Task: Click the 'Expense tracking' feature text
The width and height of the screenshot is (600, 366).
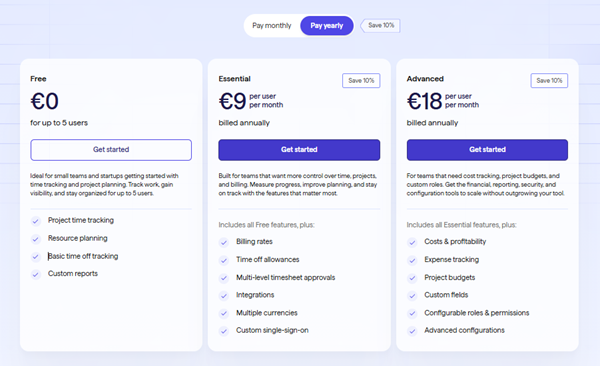Action: point(452,260)
